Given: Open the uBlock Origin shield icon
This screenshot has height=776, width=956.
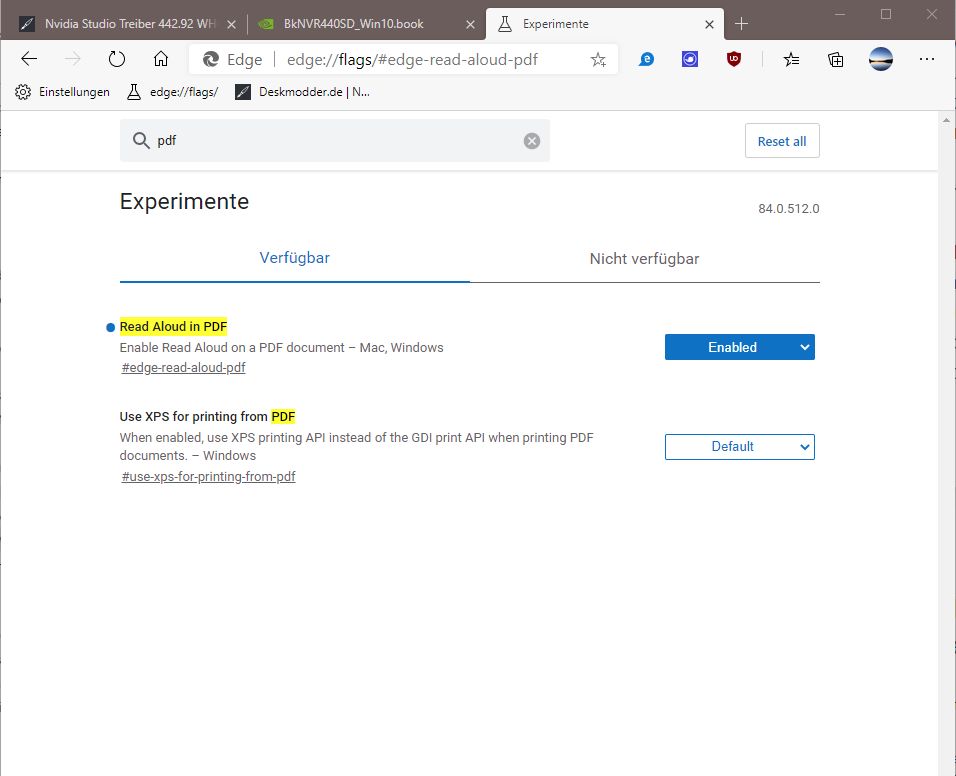Looking at the screenshot, I should point(733,59).
